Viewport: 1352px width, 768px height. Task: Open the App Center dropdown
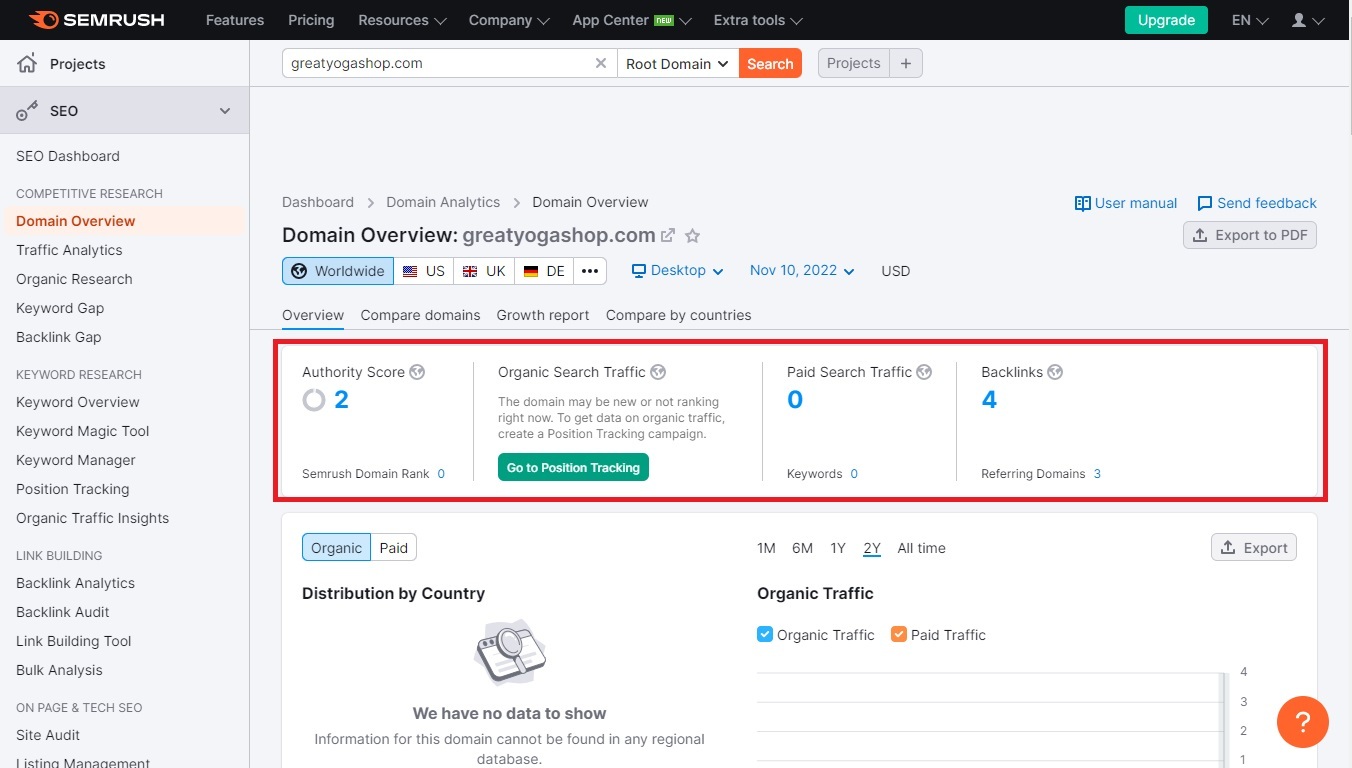click(632, 20)
